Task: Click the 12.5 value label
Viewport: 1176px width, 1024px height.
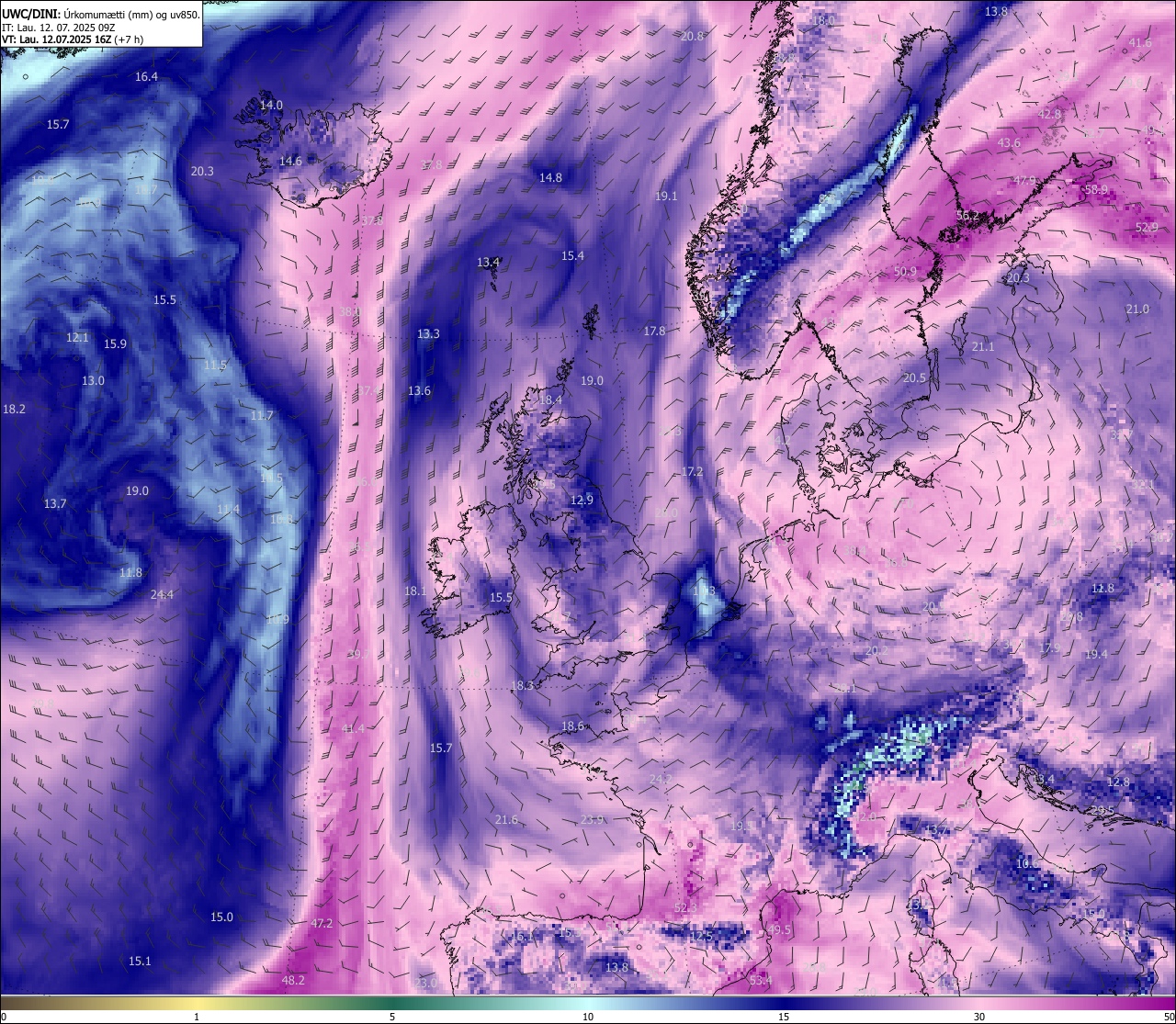Action: 701,937
